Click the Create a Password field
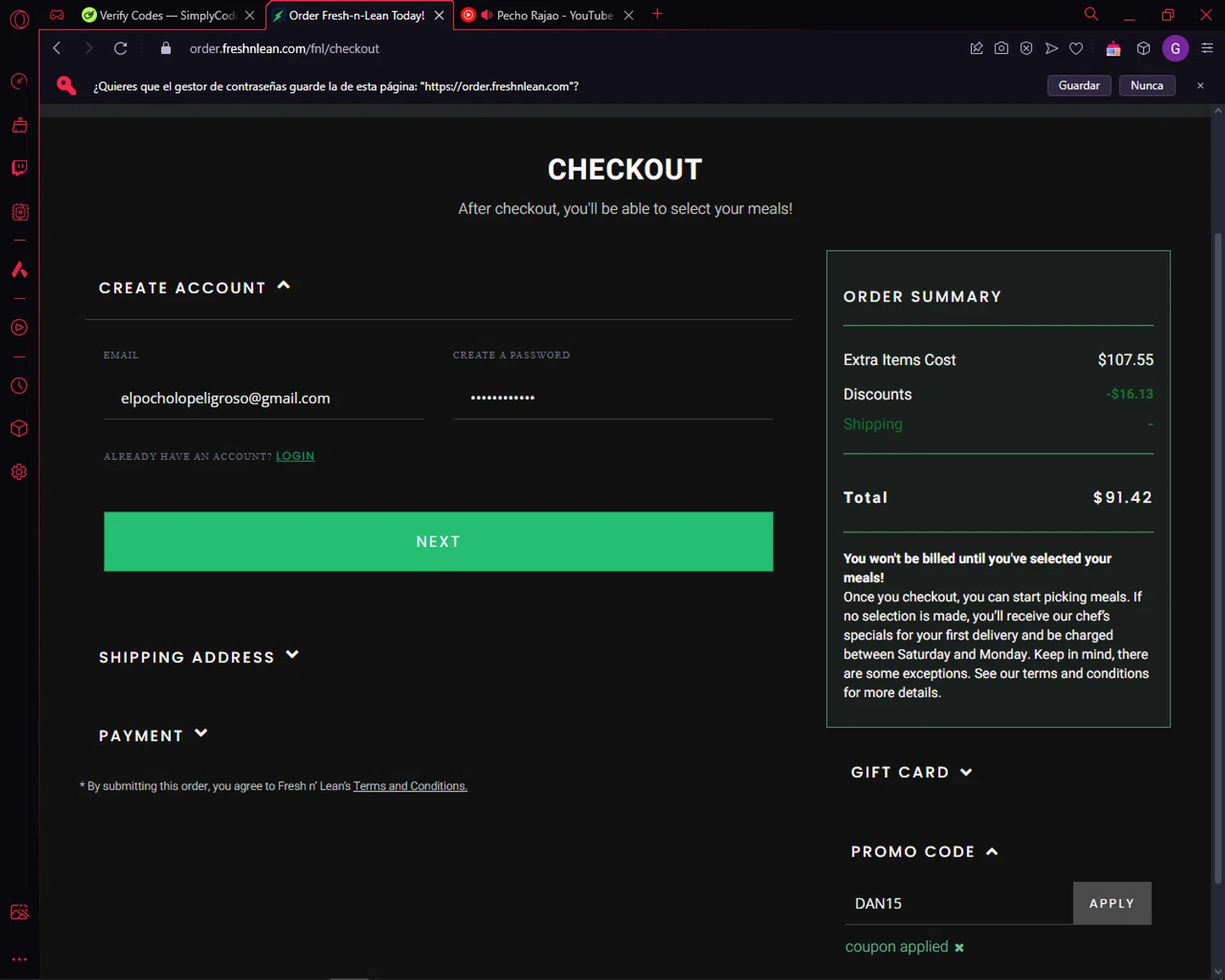The height and width of the screenshot is (980, 1225). 612,398
